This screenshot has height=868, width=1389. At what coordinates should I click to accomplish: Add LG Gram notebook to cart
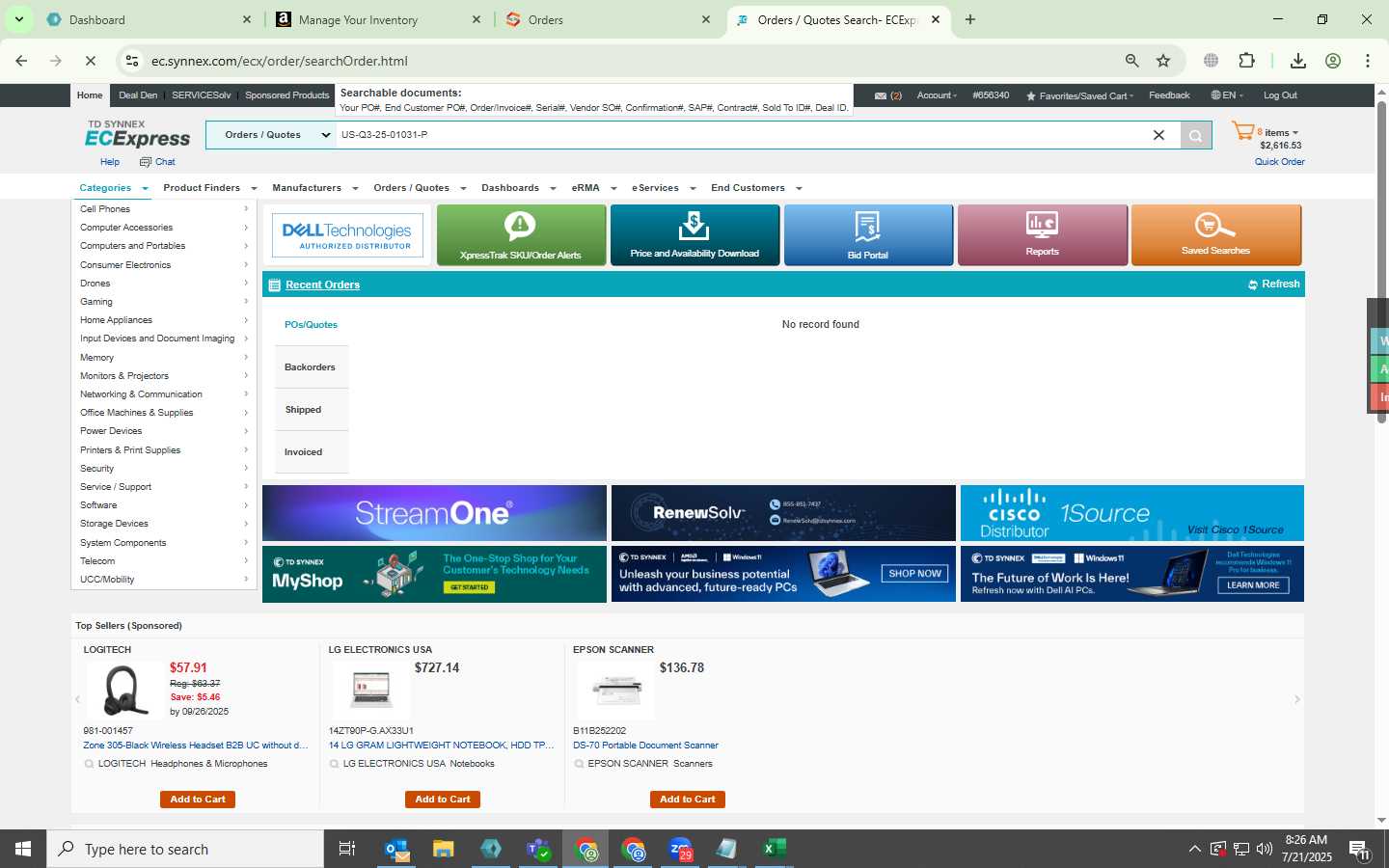click(x=443, y=800)
